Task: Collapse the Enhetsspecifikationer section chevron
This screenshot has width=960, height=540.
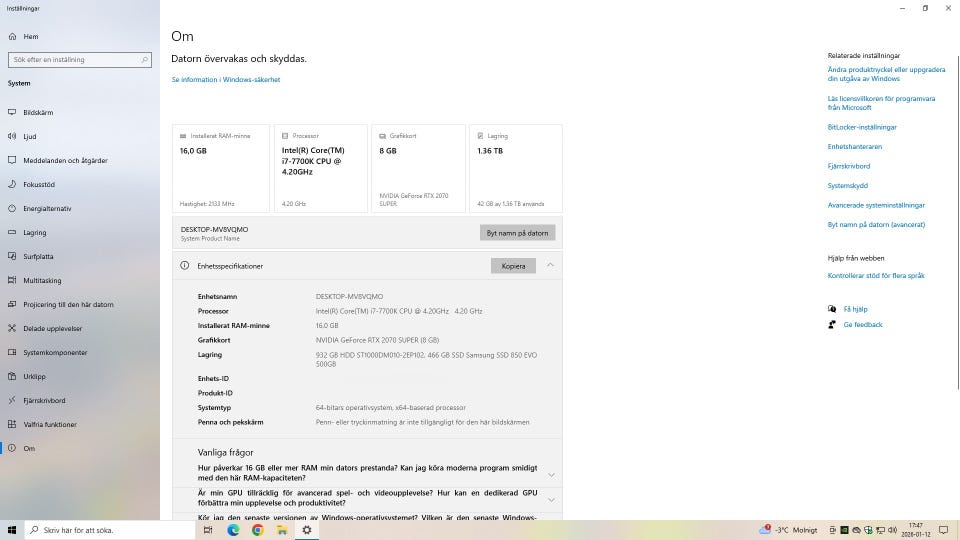Action: [550, 265]
